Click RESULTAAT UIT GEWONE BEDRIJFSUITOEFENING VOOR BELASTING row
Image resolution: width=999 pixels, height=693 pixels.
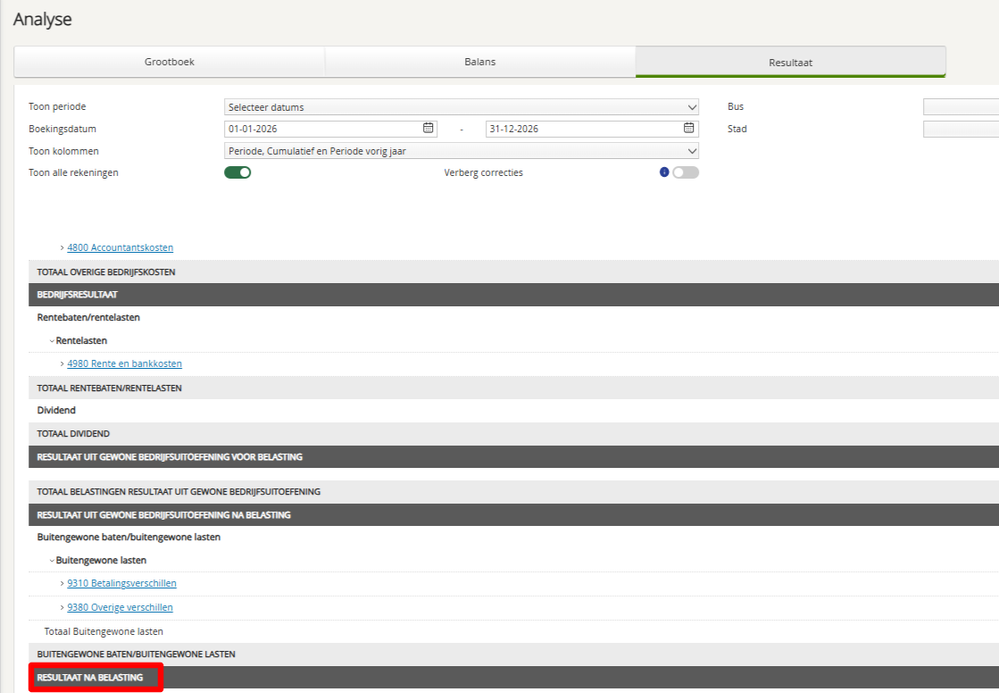click(x=514, y=457)
